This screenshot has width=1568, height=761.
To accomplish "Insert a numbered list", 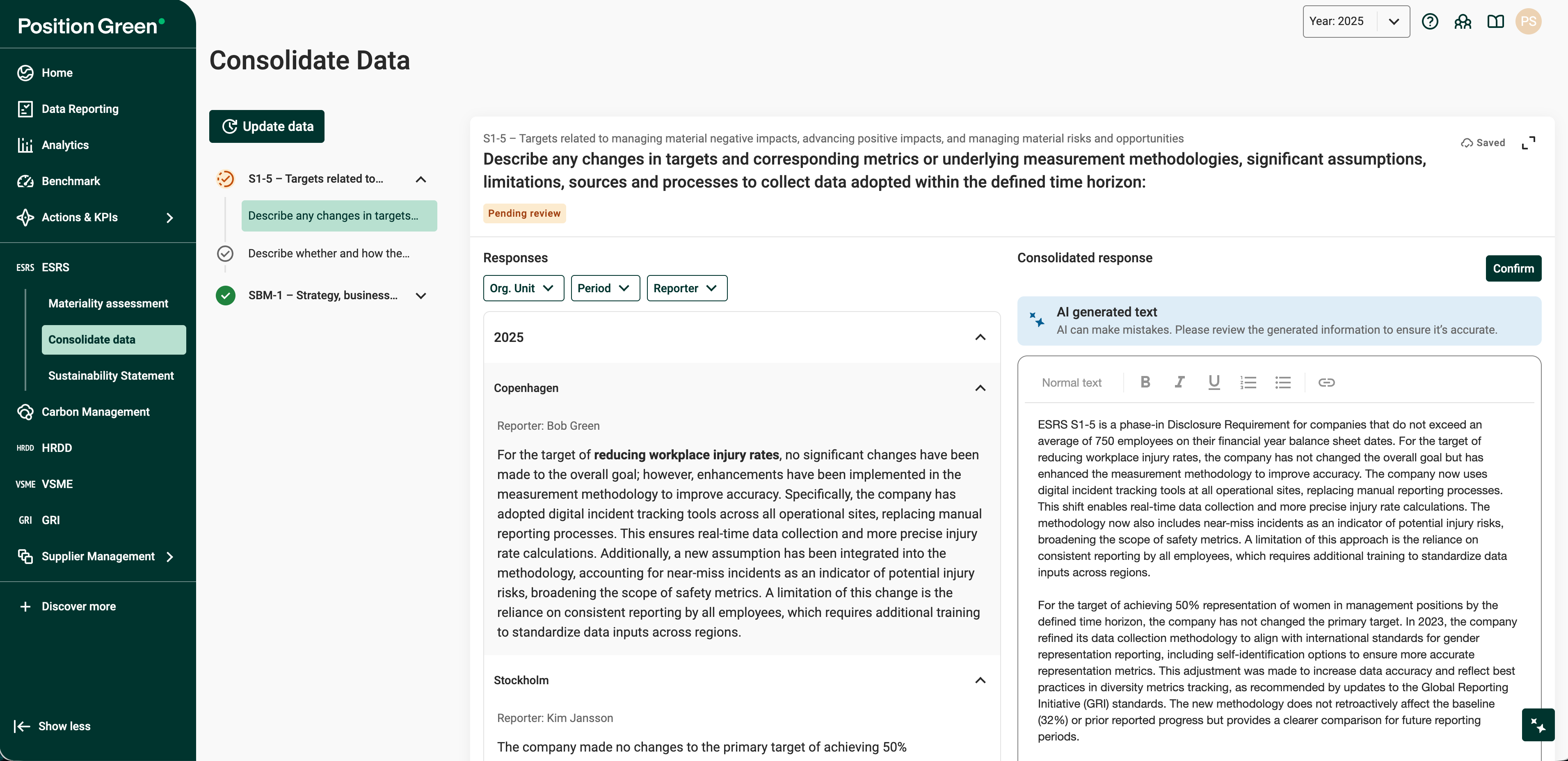I will pos(1248,382).
